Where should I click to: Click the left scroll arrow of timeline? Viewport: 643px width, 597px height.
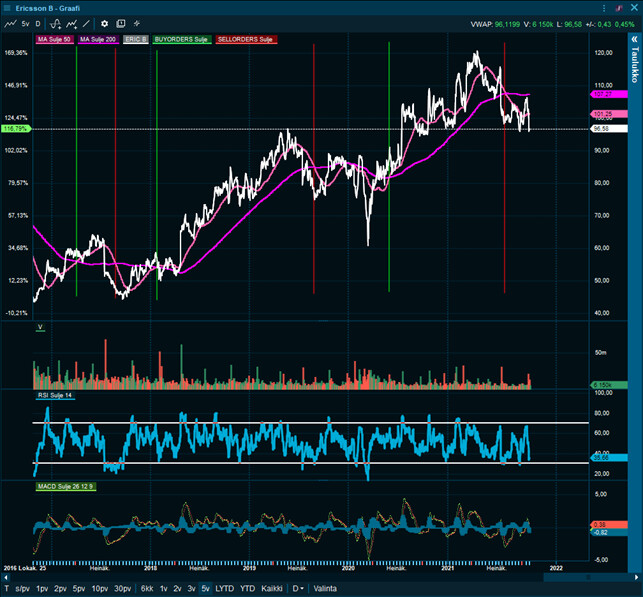5,577
